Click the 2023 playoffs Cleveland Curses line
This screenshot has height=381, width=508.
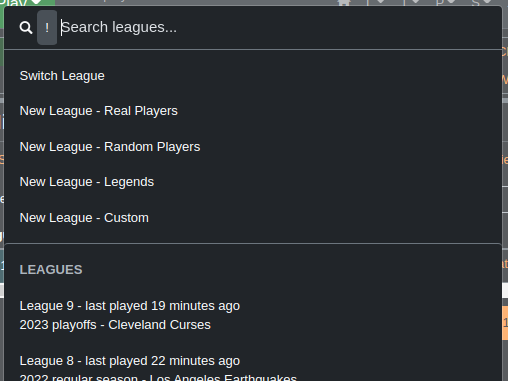115,325
